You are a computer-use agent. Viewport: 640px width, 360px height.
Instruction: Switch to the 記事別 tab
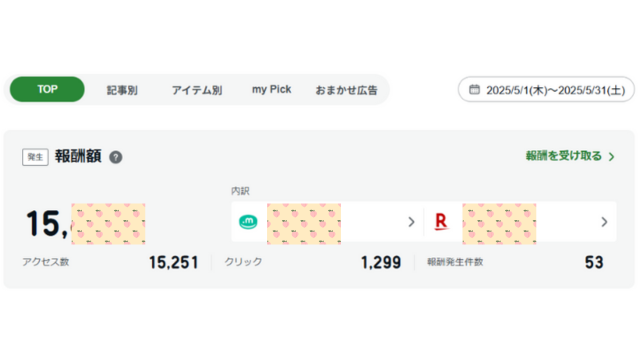(122, 90)
